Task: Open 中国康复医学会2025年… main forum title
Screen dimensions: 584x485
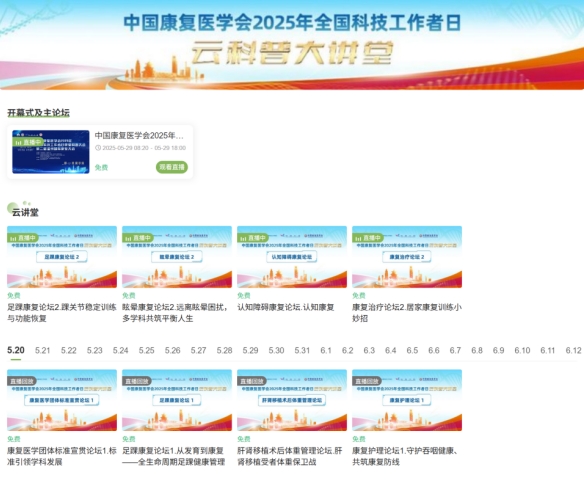Action: pyautogui.click(x=139, y=135)
